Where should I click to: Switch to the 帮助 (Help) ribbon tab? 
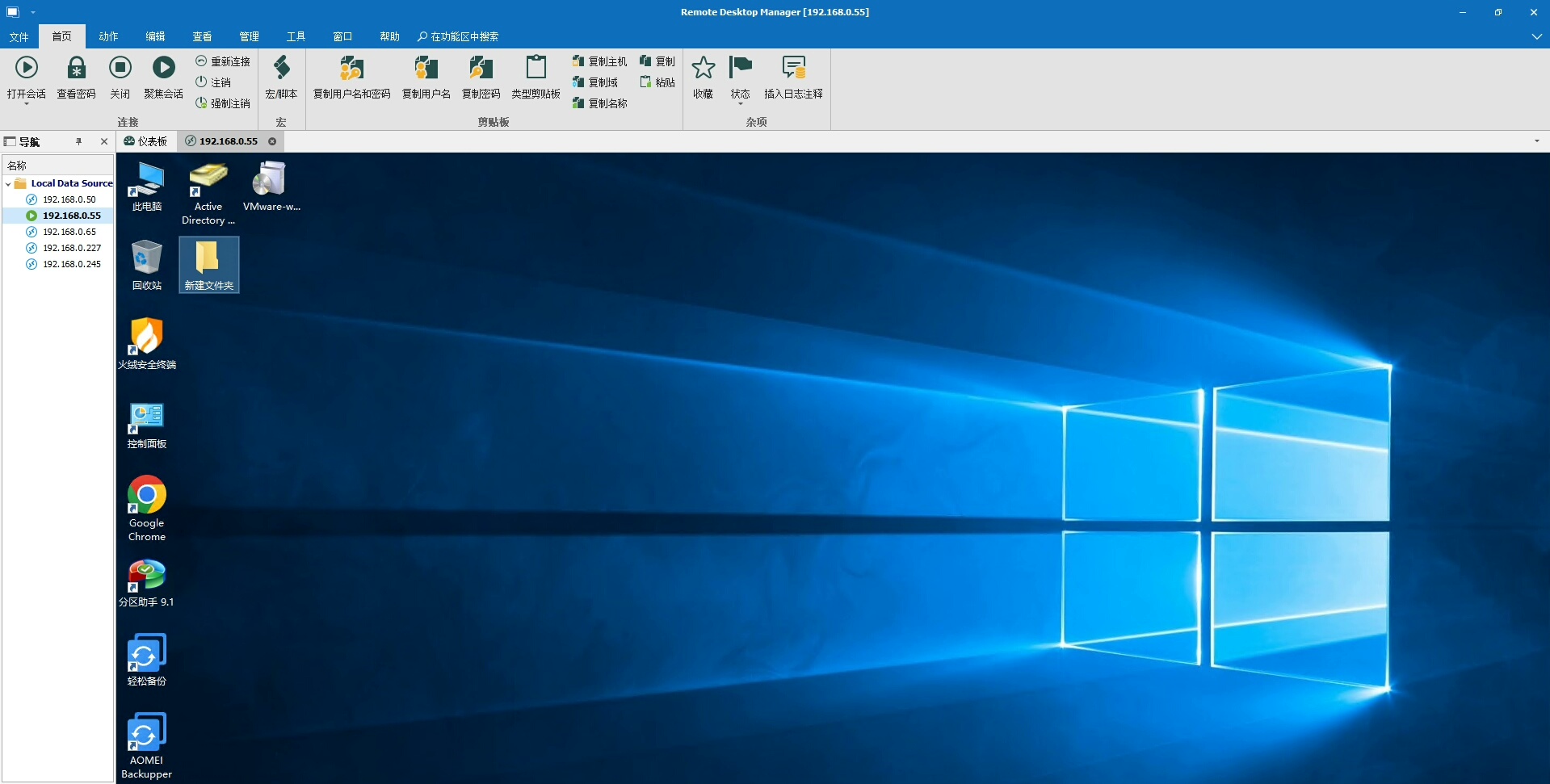pyautogui.click(x=389, y=36)
